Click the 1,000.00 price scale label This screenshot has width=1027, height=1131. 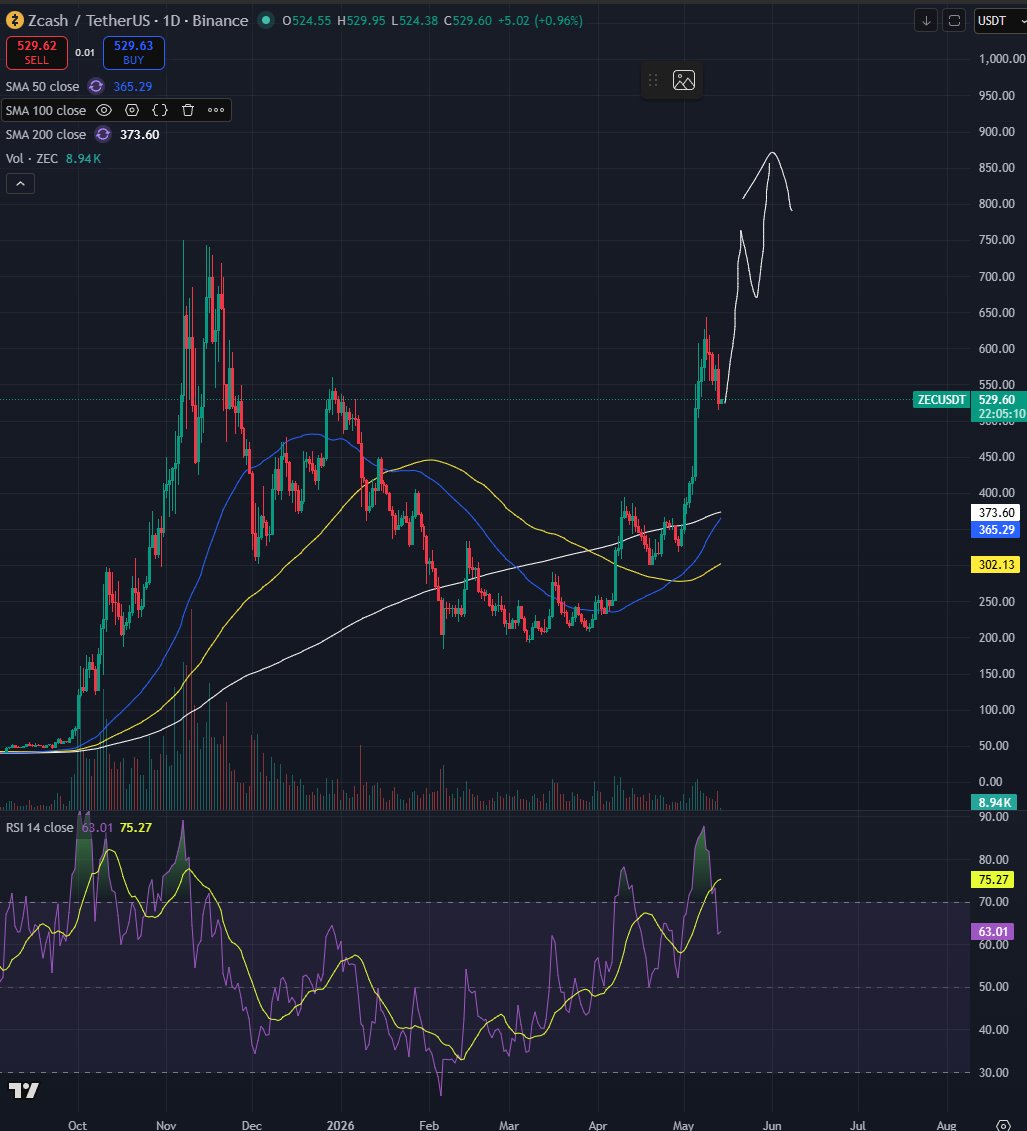click(x=1002, y=58)
